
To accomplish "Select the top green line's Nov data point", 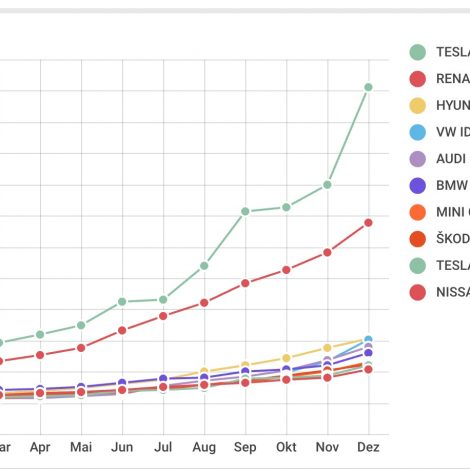I will click(327, 185).
